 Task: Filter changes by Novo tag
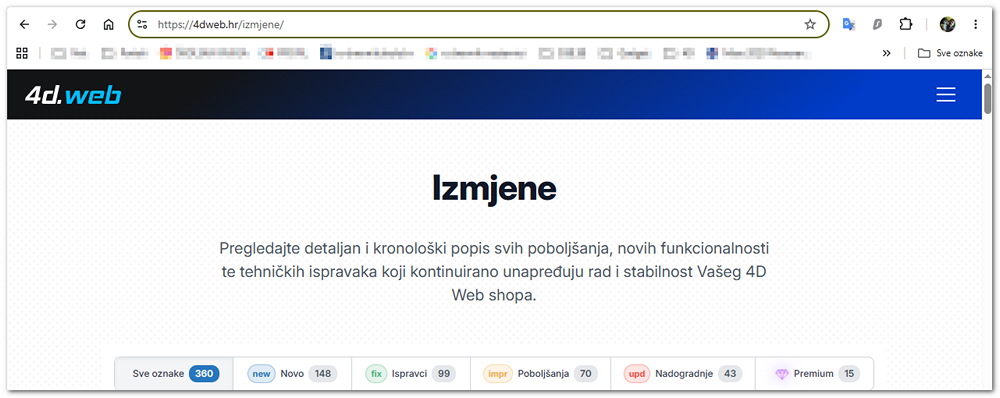292,374
